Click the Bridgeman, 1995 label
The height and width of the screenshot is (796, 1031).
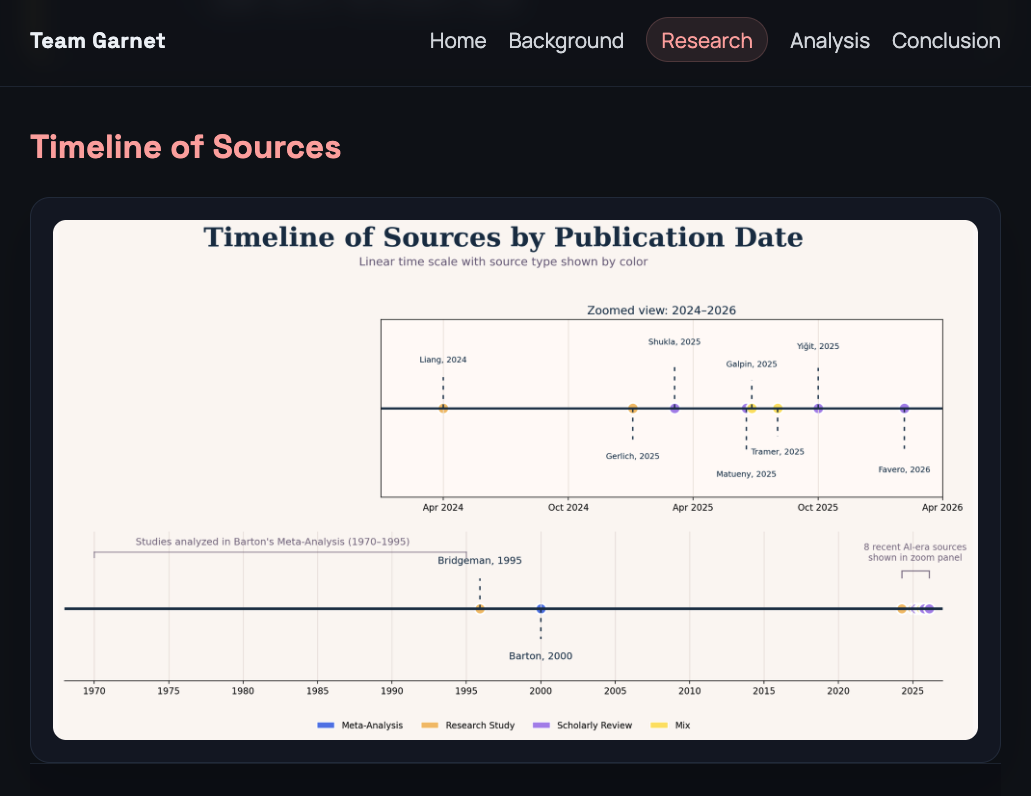[479, 561]
